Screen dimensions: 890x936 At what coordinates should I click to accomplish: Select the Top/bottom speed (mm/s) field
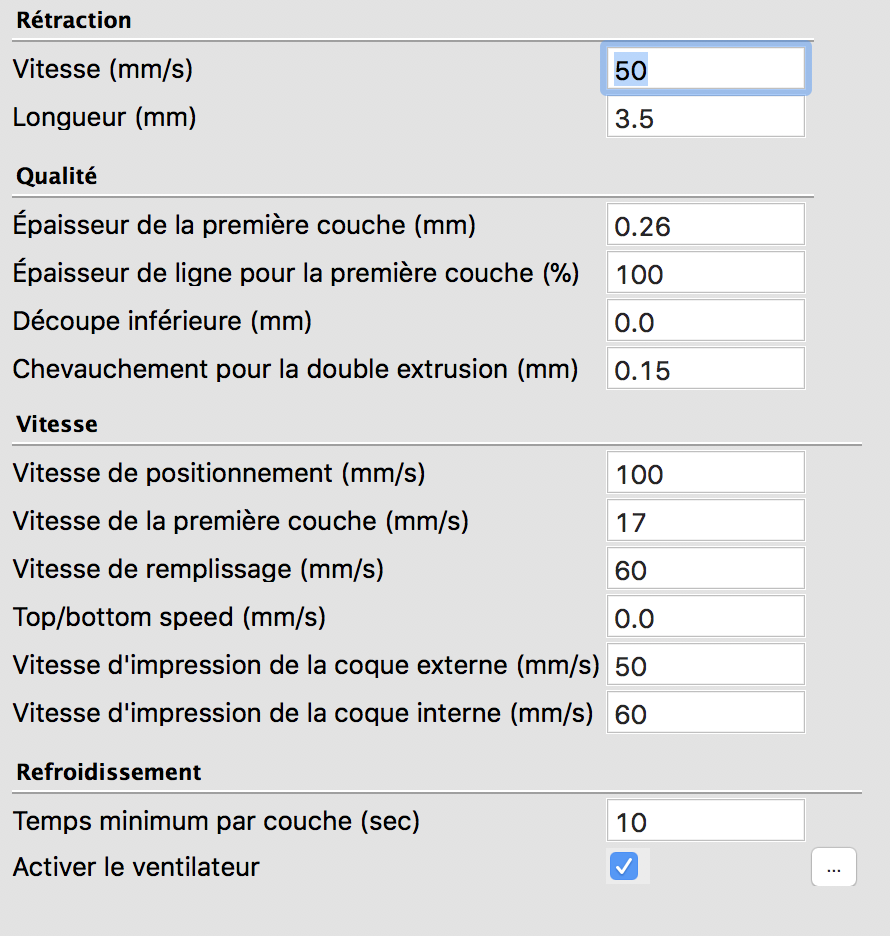click(x=705, y=618)
